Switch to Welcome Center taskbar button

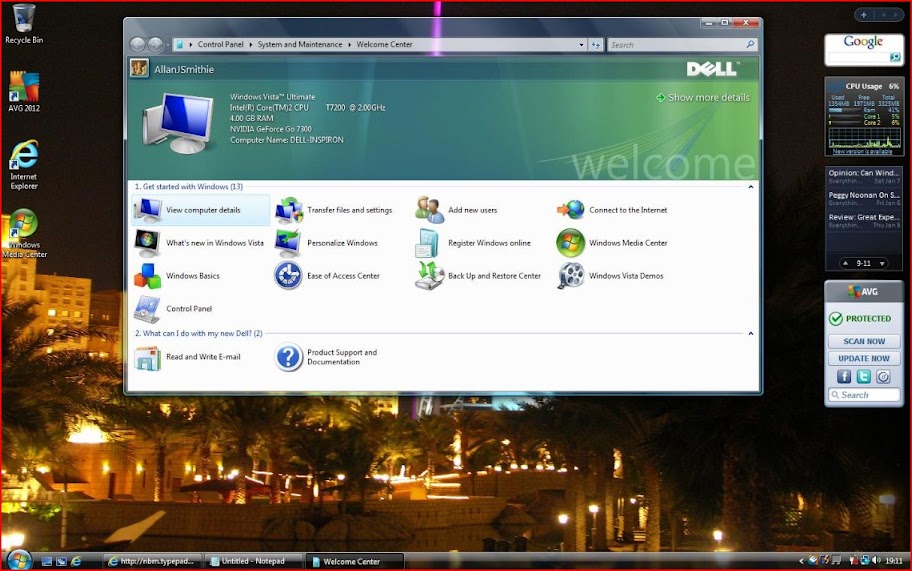354,561
